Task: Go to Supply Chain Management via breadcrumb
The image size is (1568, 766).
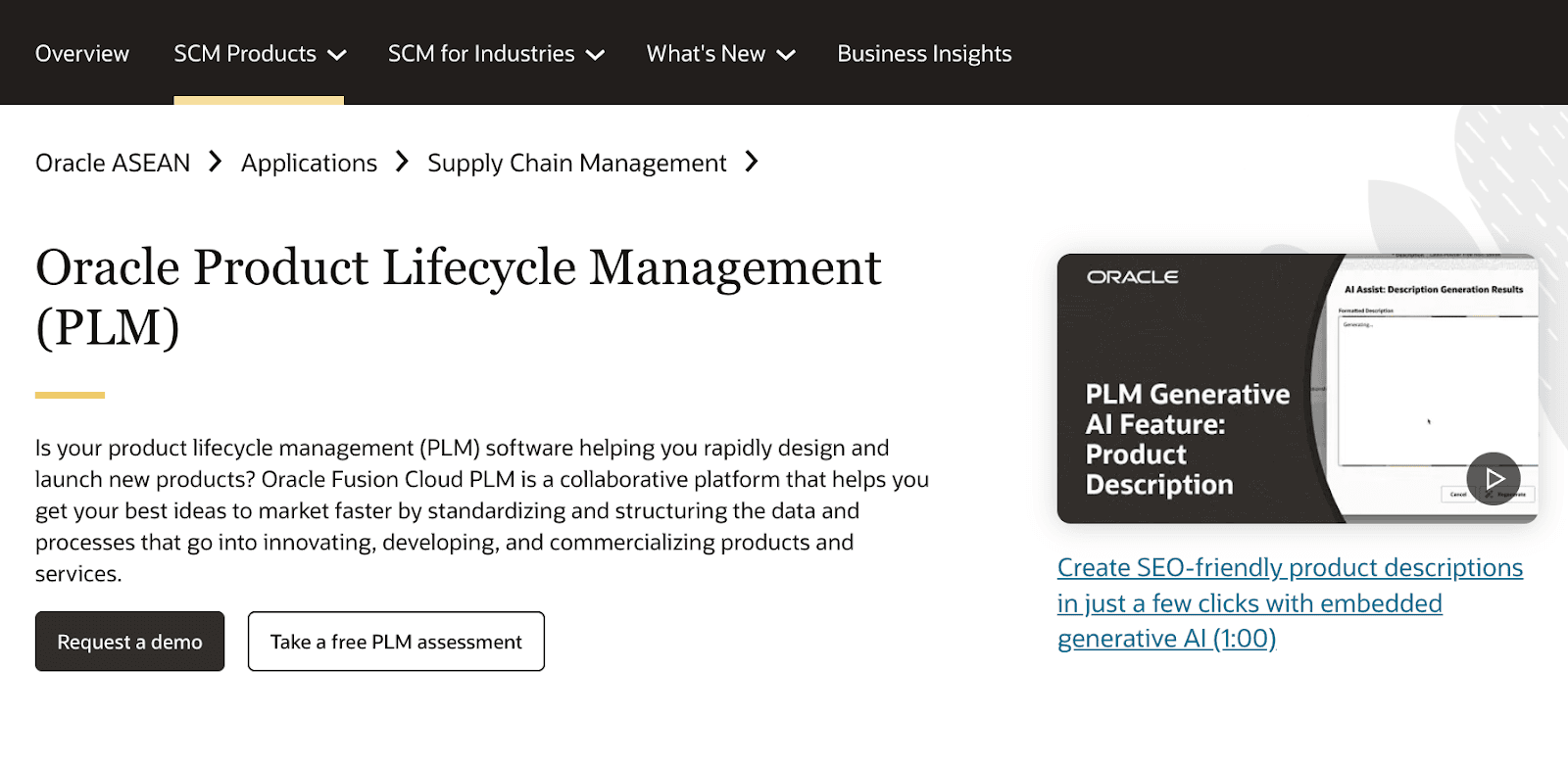Action: pos(576,163)
